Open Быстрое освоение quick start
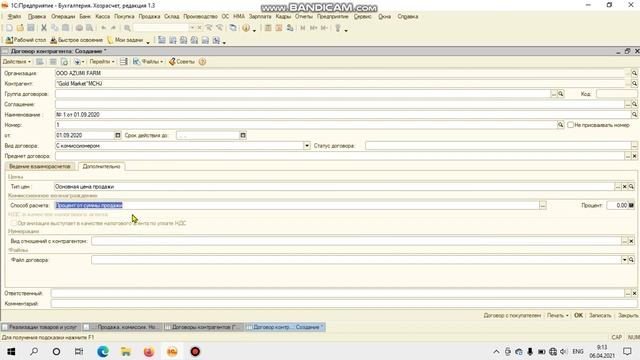The height and width of the screenshot is (360, 640). (x=76, y=40)
